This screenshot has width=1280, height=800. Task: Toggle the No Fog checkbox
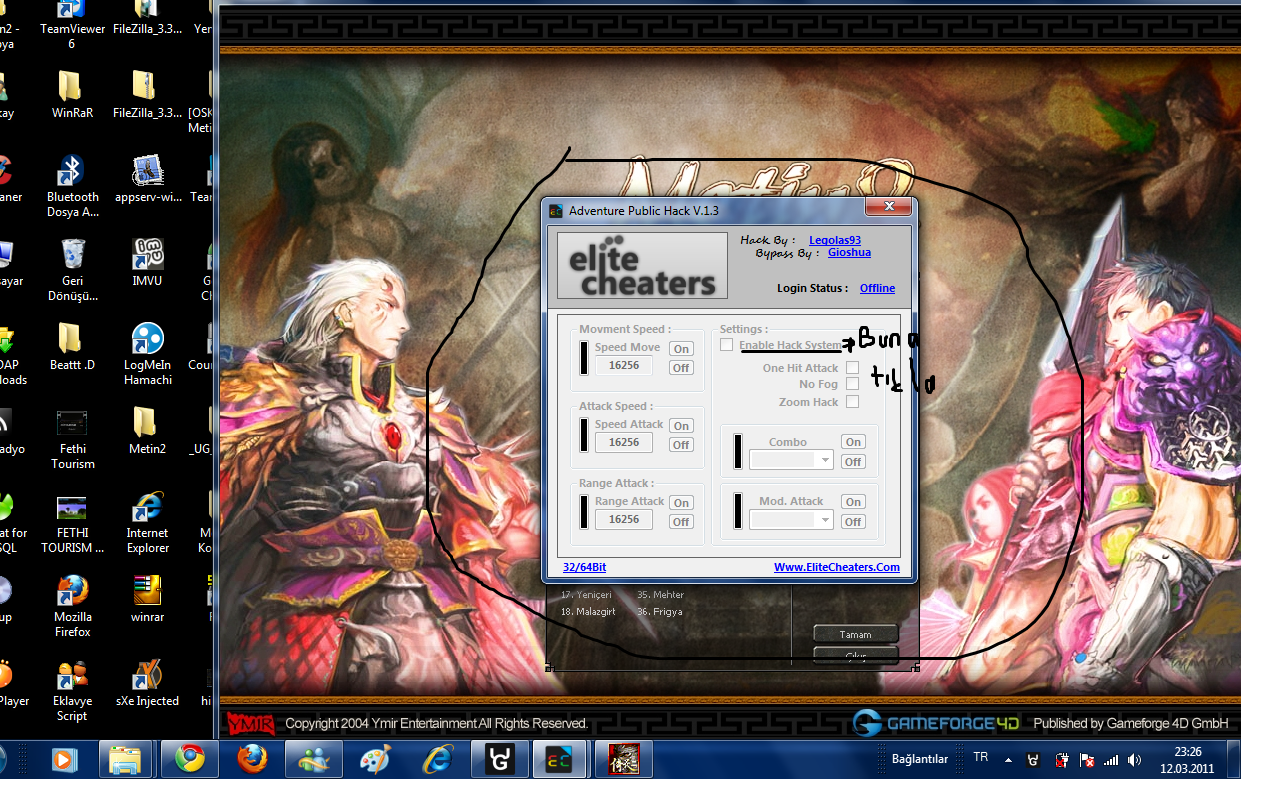coord(852,384)
